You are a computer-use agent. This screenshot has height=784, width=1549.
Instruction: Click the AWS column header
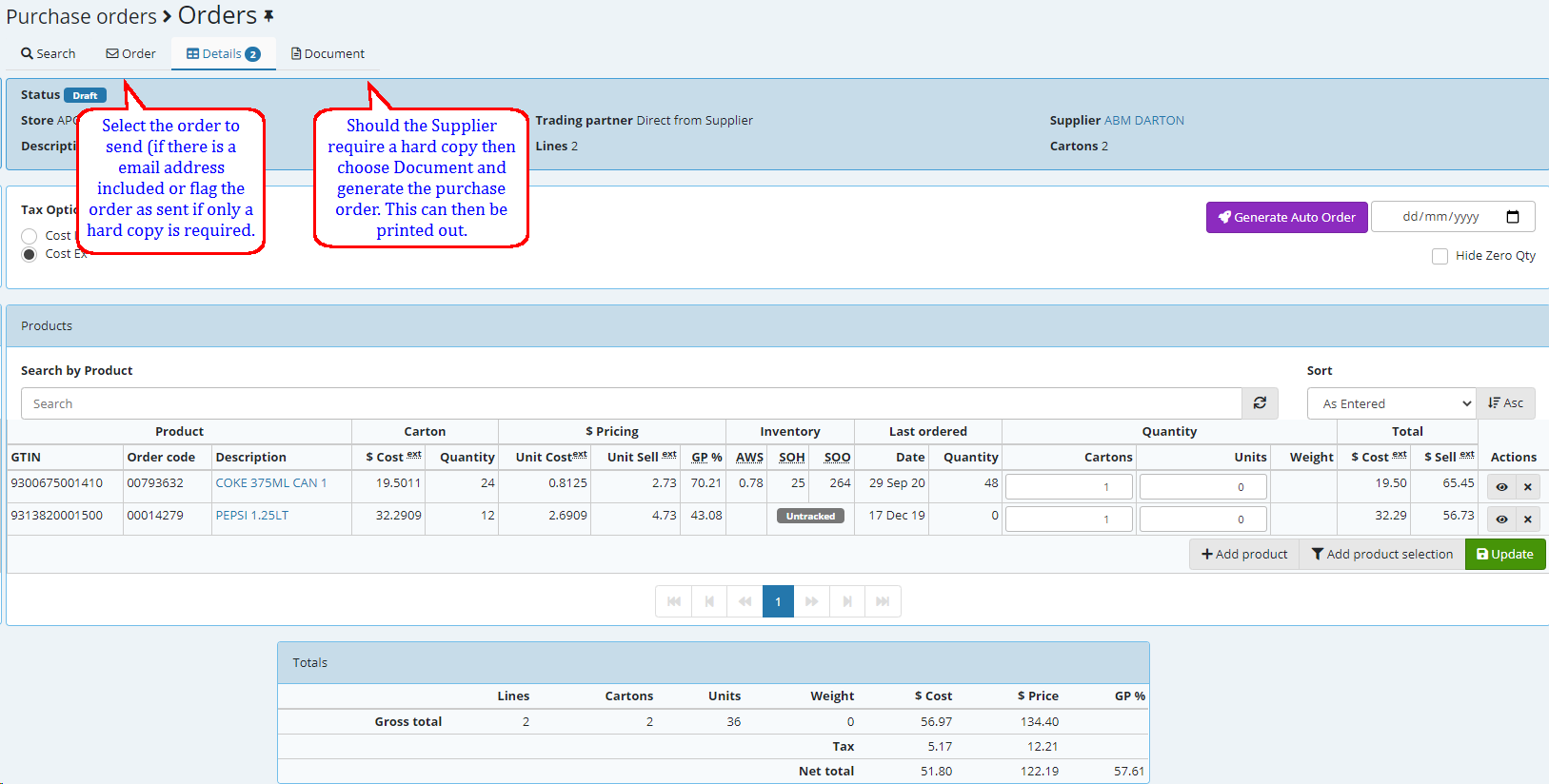point(749,458)
